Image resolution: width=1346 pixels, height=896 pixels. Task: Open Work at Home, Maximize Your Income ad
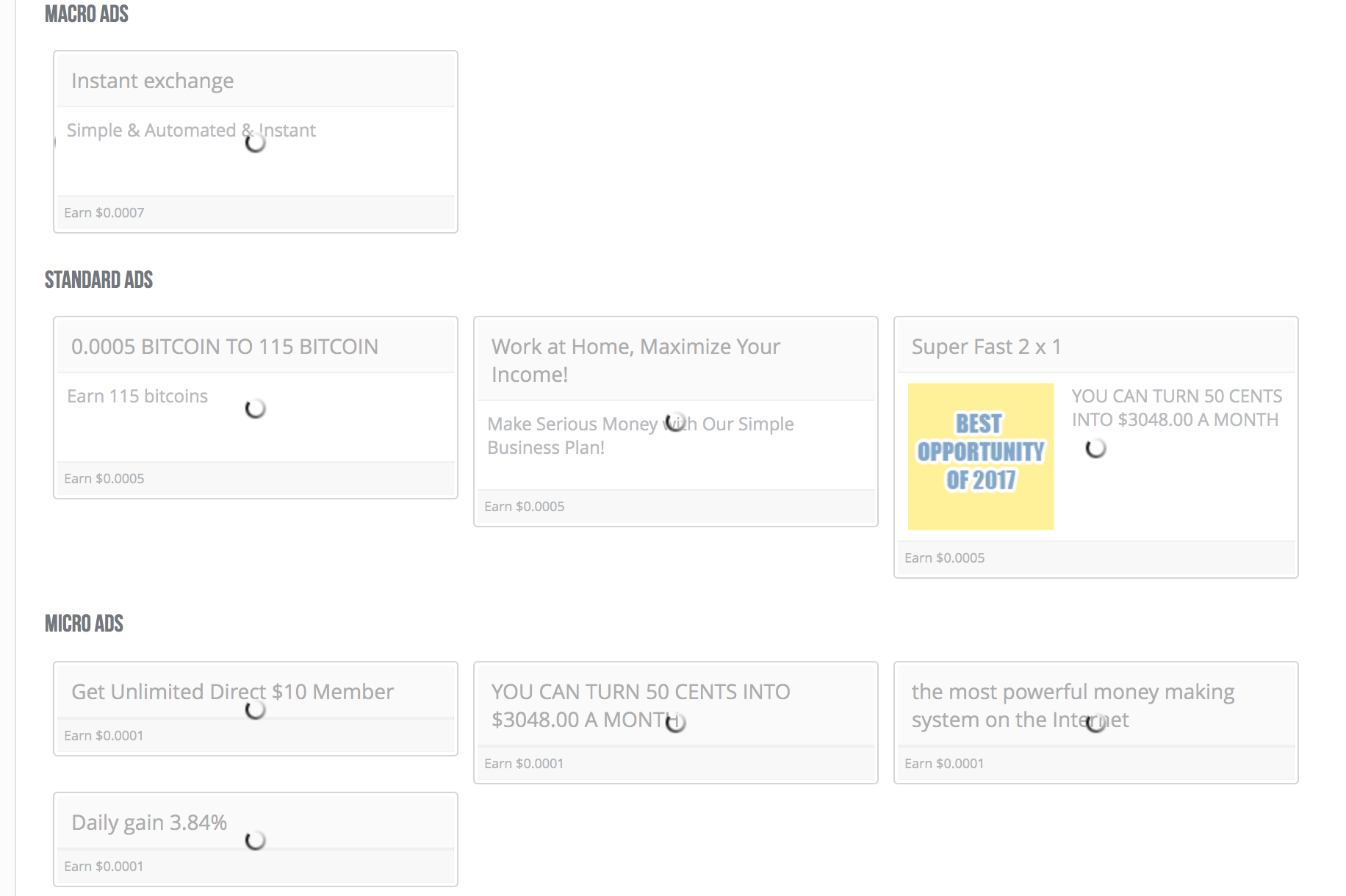pos(636,360)
